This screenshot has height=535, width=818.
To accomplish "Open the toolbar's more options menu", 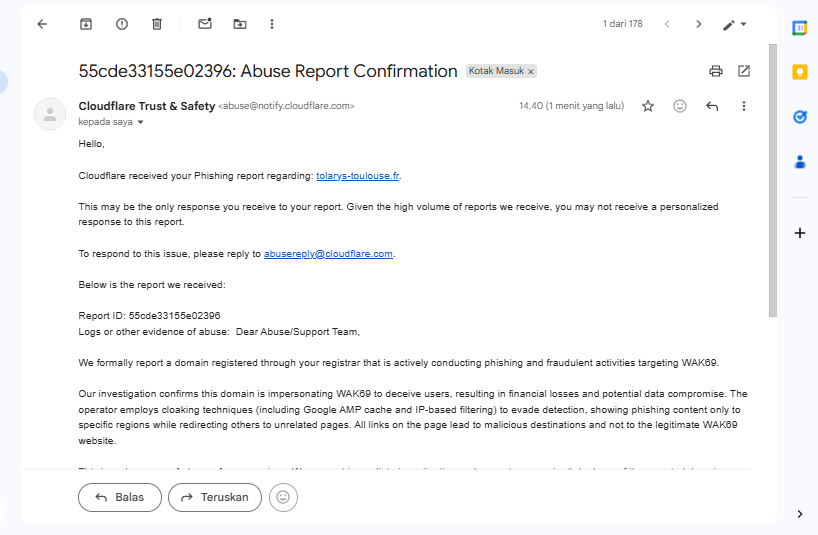I will click(x=272, y=24).
